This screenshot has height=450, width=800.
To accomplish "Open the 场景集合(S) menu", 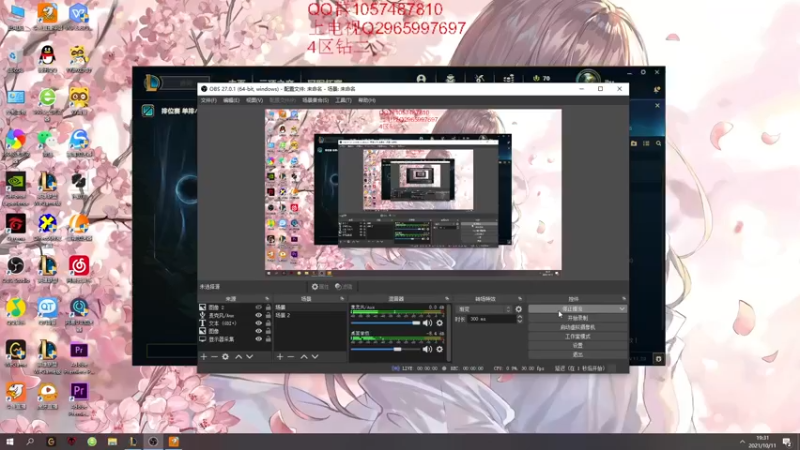I will coord(315,101).
